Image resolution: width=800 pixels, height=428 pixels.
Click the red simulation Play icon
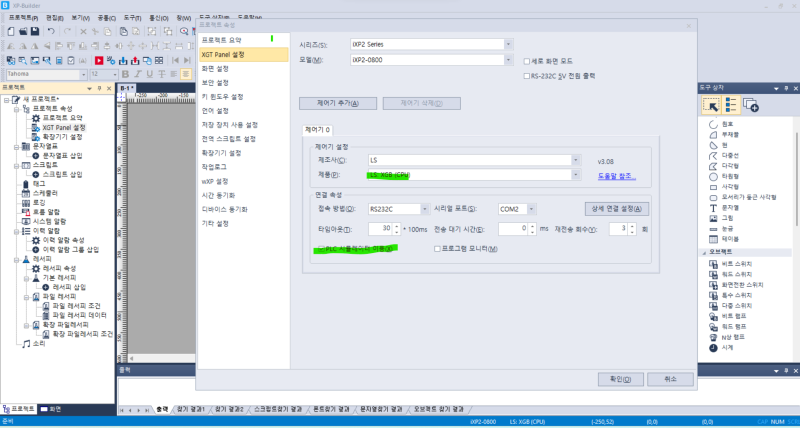(x=99, y=60)
